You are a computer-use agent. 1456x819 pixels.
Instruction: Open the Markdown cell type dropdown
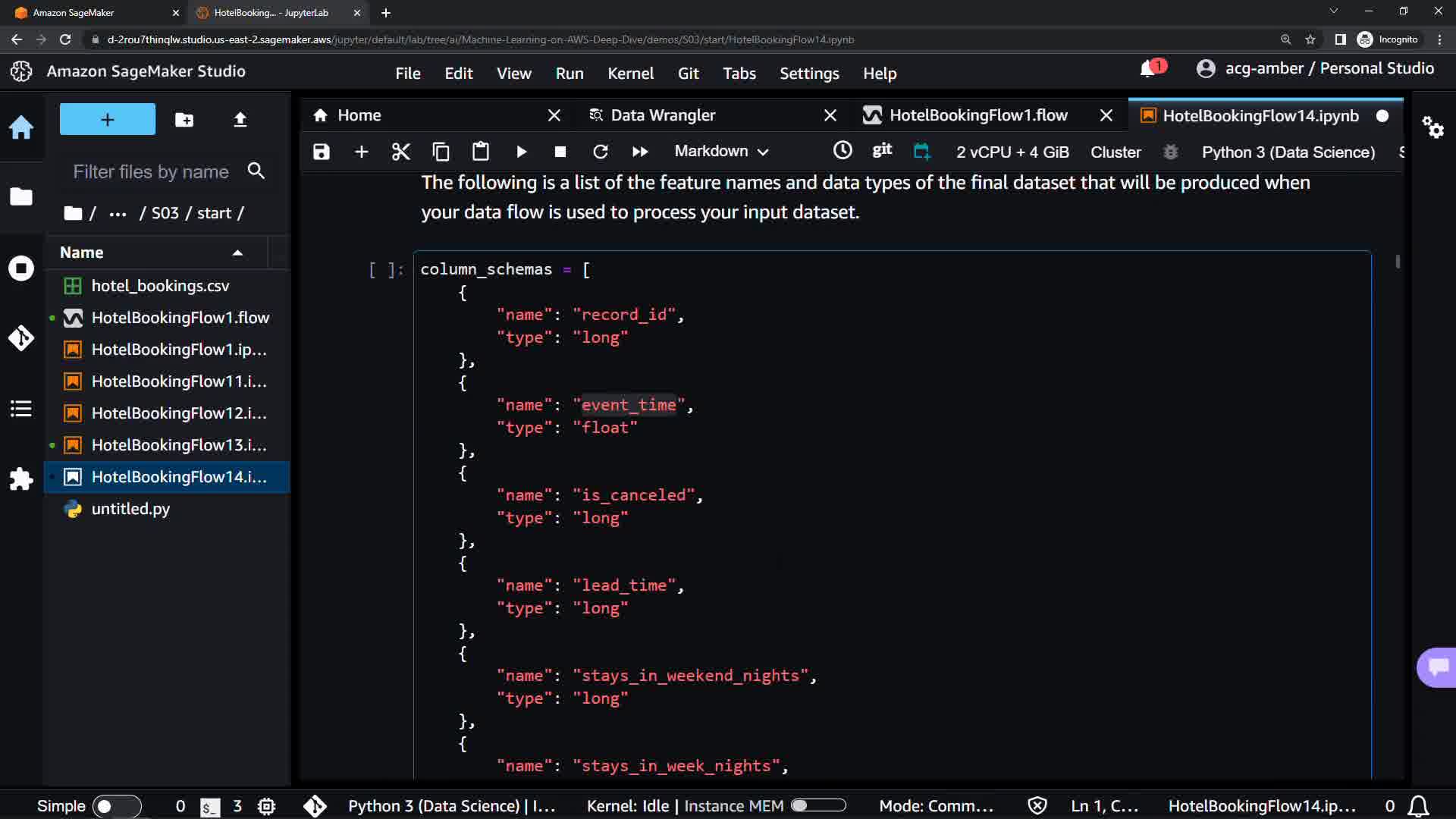coord(721,152)
